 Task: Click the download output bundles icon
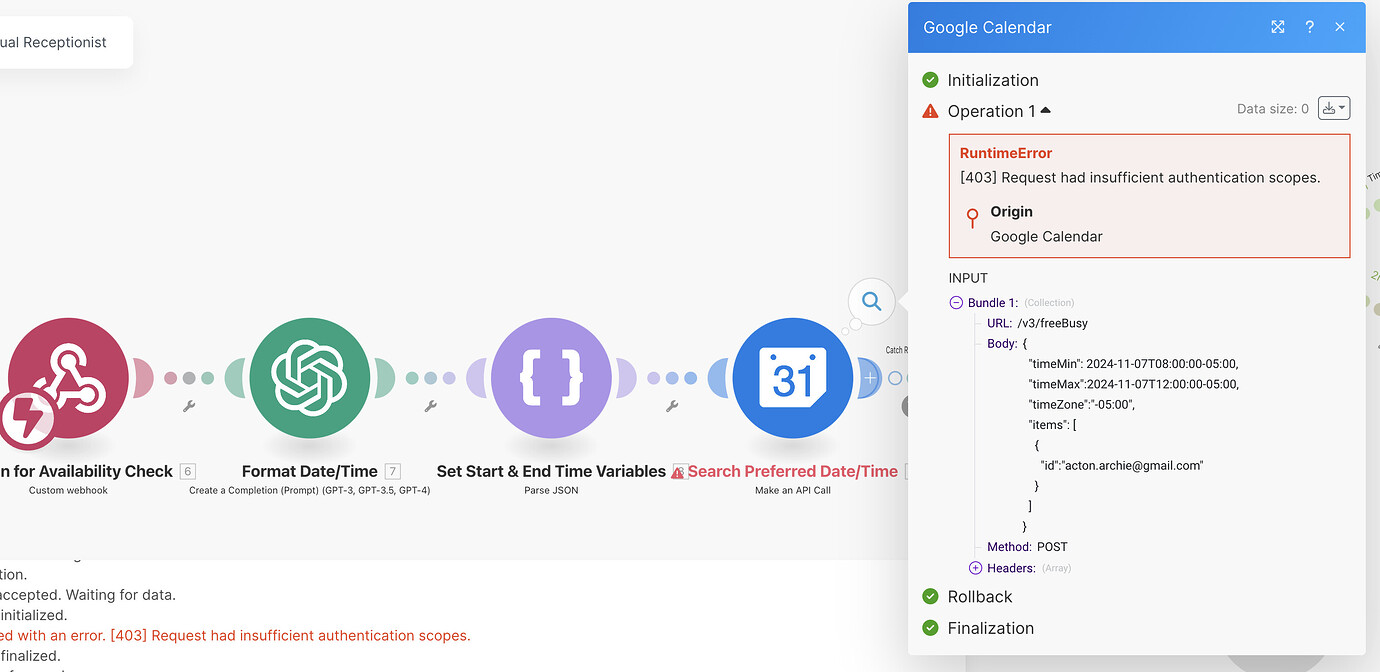pyautogui.click(x=1330, y=108)
